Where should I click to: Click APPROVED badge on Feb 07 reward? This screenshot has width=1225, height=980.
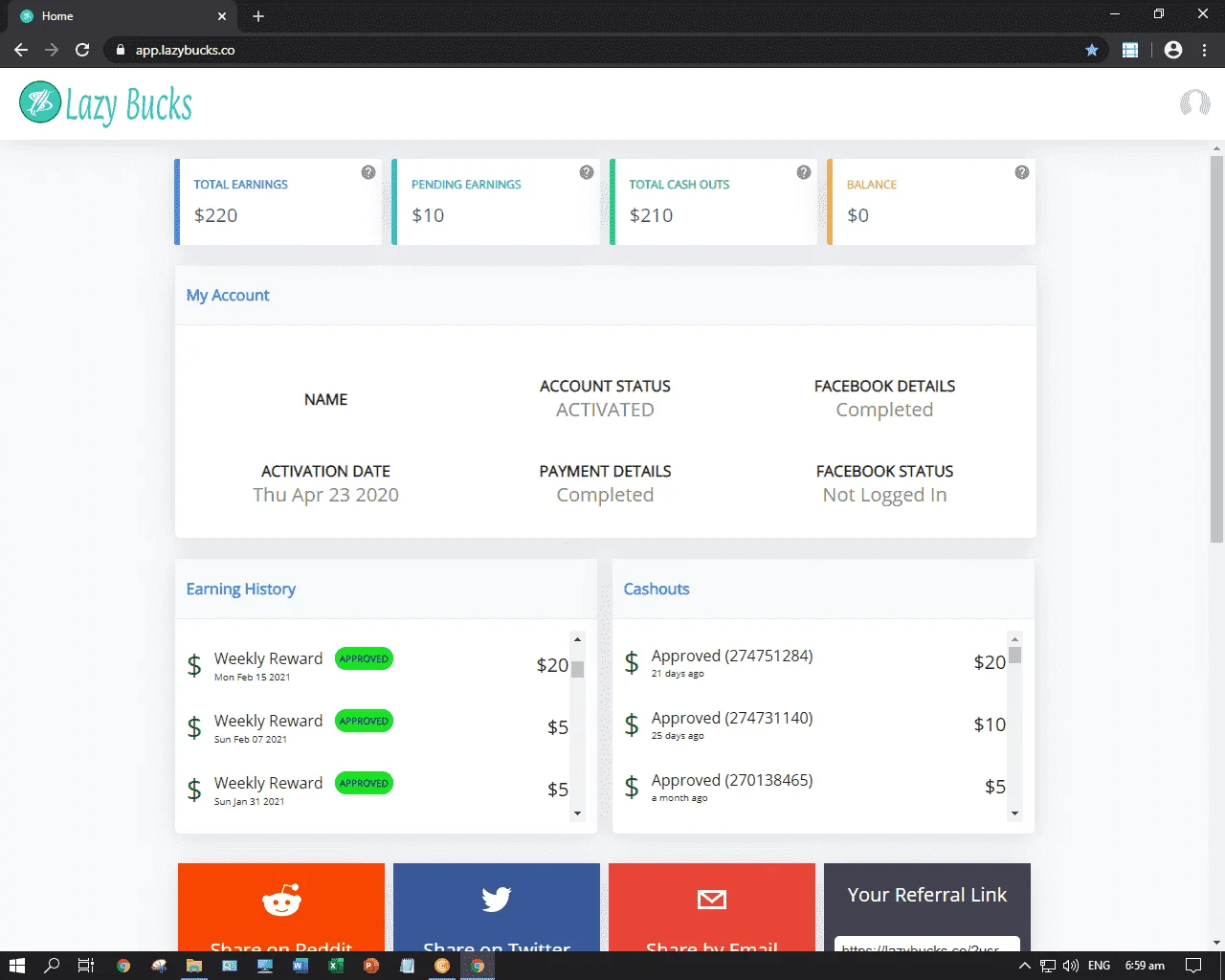[365, 721]
